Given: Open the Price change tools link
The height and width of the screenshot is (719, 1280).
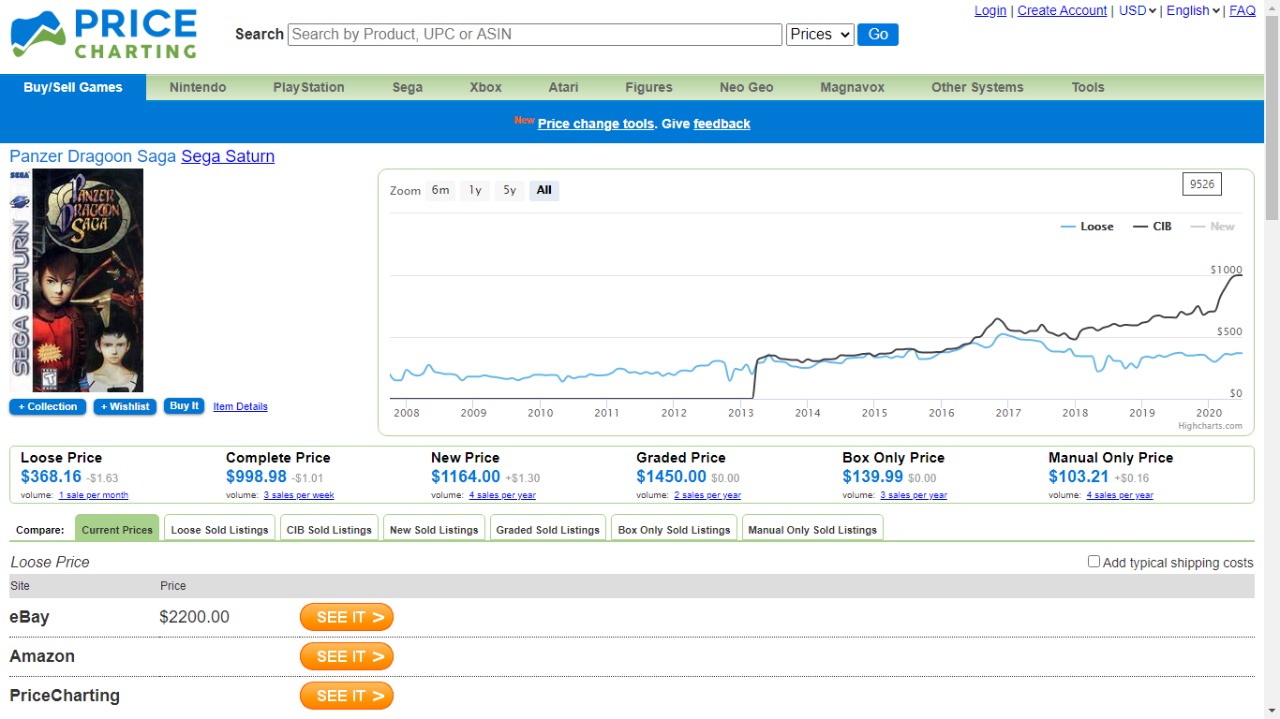Looking at the screenshot, I should [x=596, y=124].
